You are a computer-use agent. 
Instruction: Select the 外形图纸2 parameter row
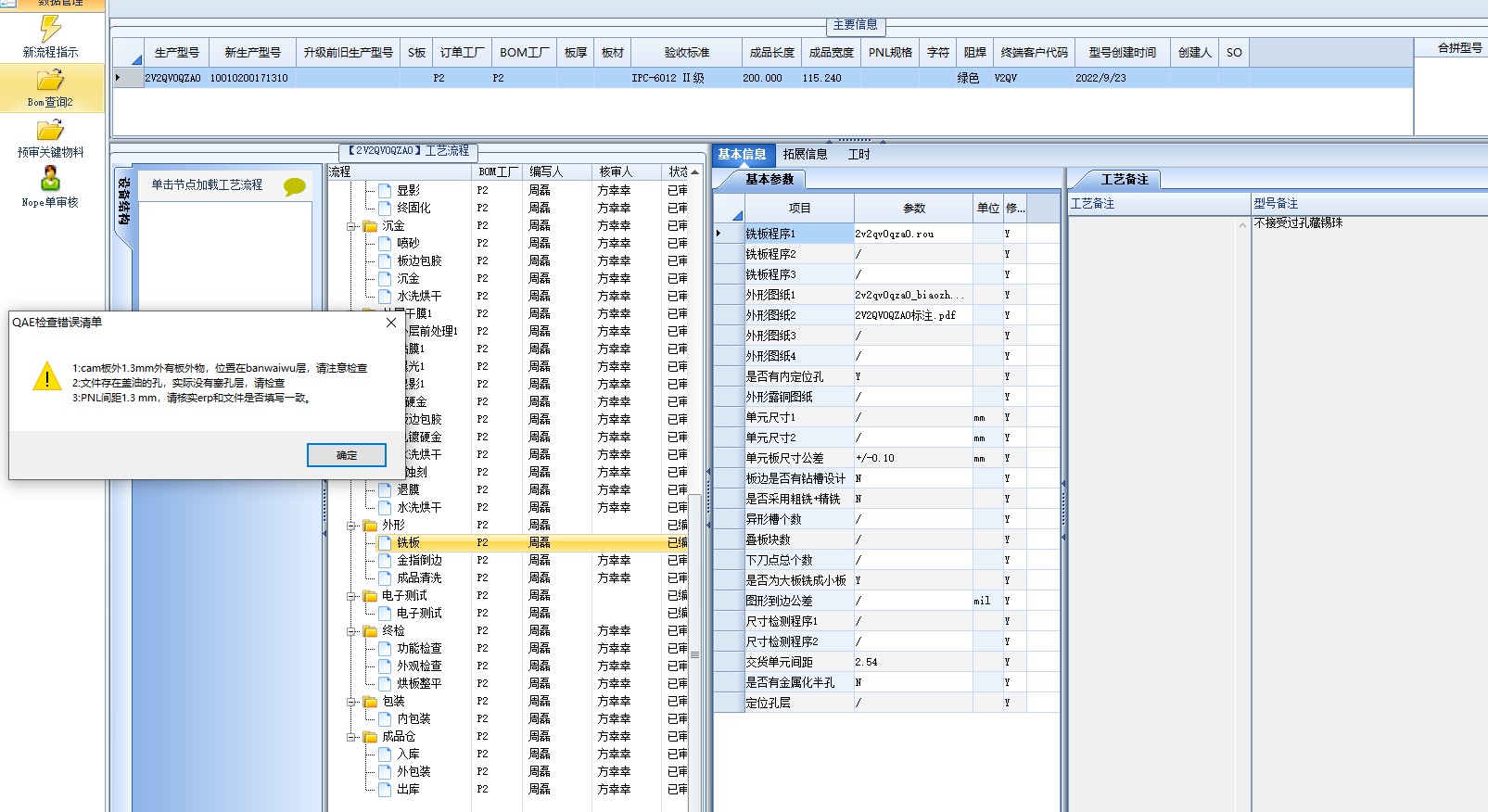886,315
